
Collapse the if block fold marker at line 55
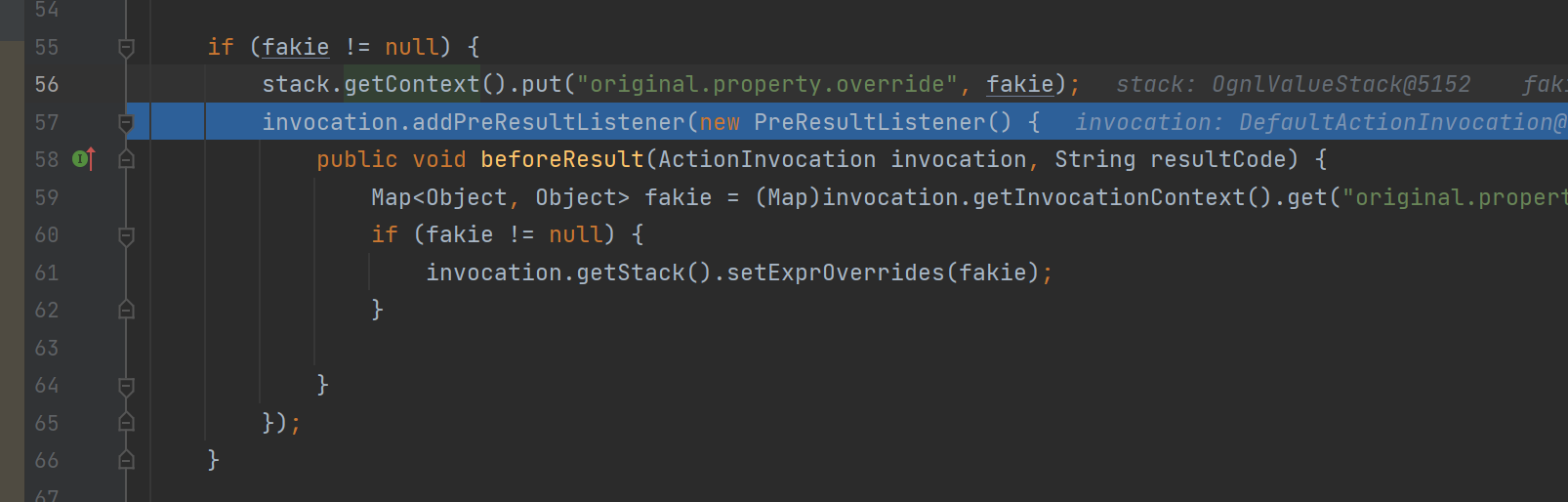point(126,47)
